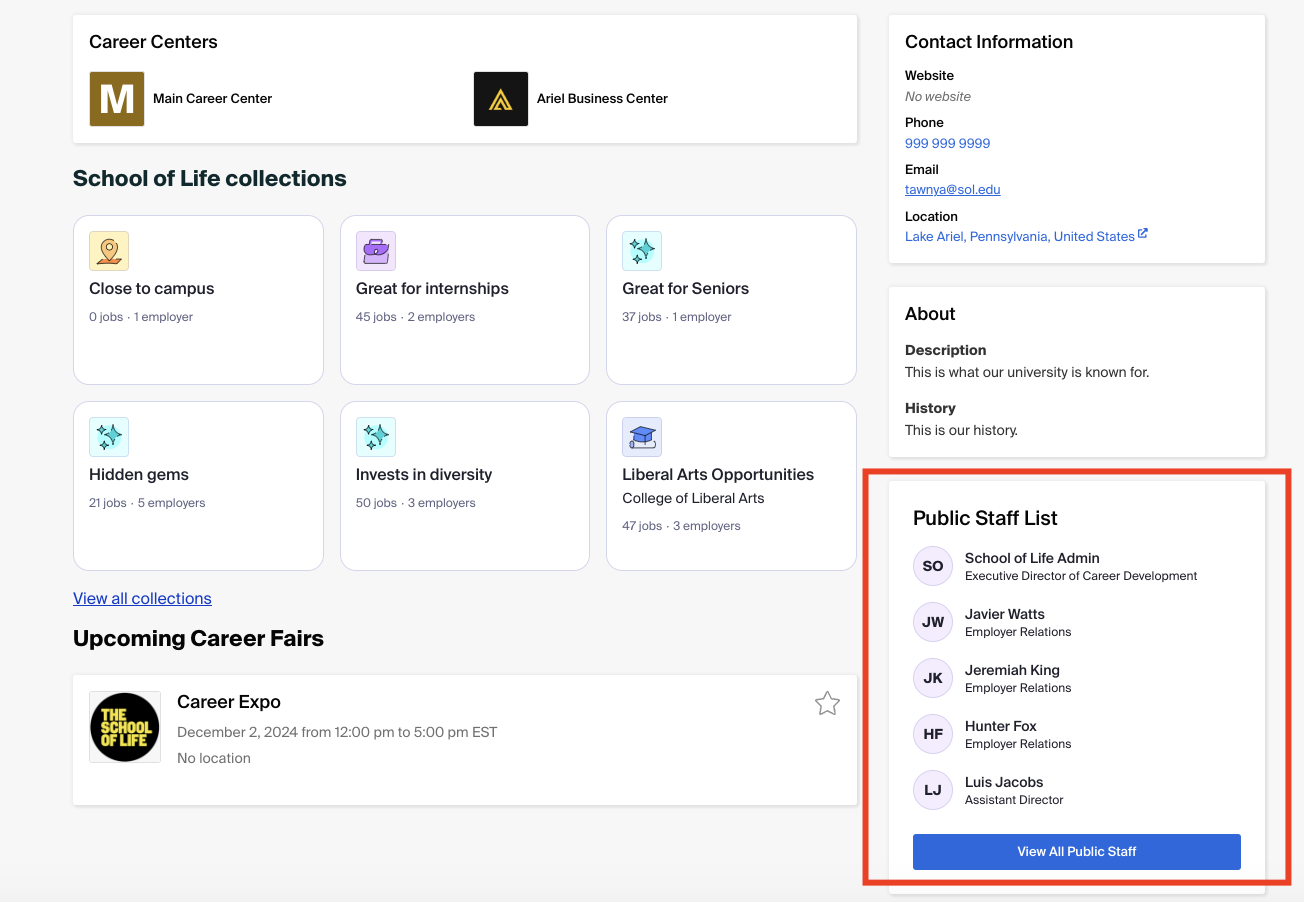Click The School of Life event logo
1304x902 pixels.
tap(125, 727)
